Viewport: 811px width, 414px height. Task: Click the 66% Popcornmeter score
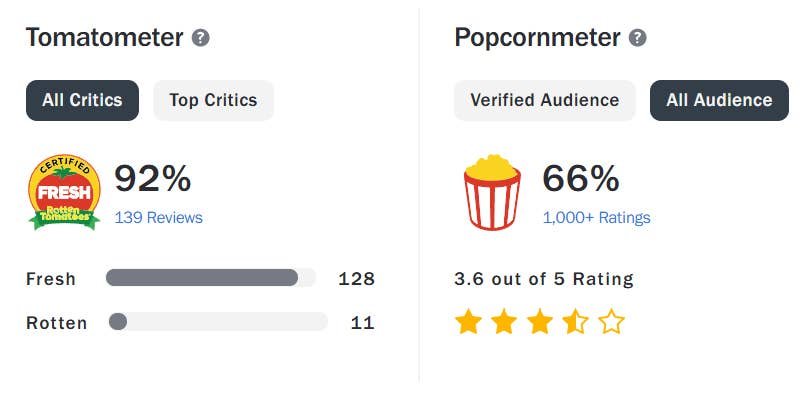tap(581, 179)
